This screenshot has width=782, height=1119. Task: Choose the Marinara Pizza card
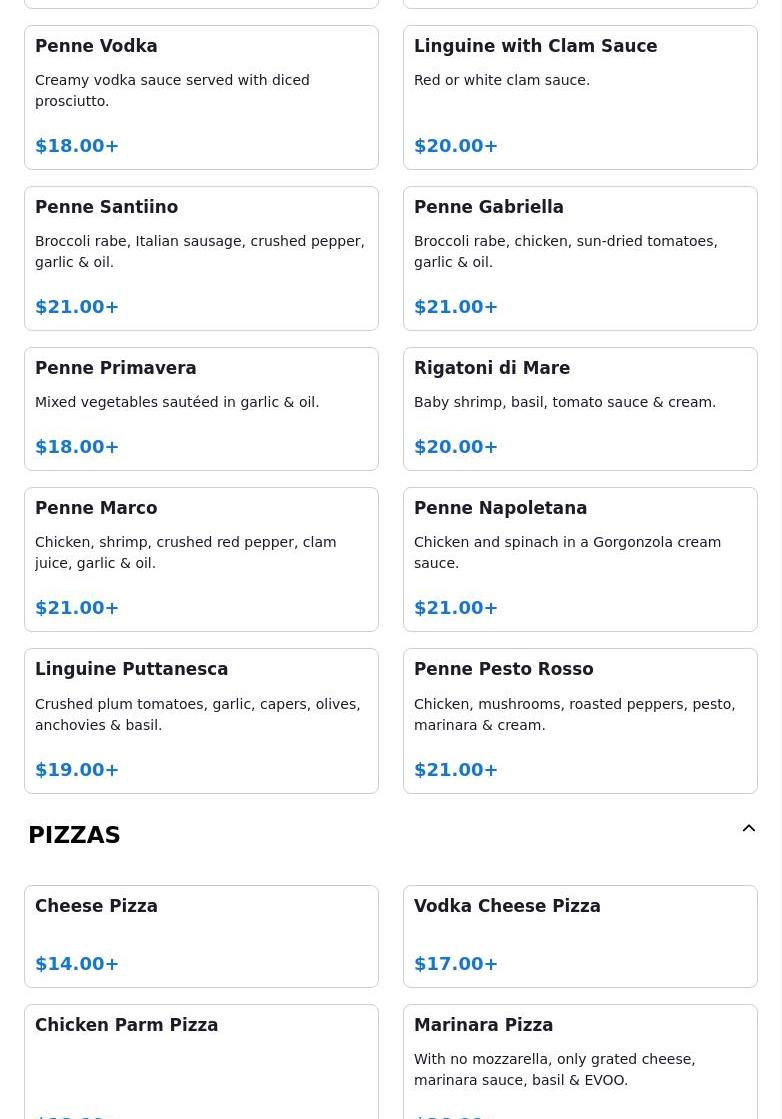coord(580,1060)
